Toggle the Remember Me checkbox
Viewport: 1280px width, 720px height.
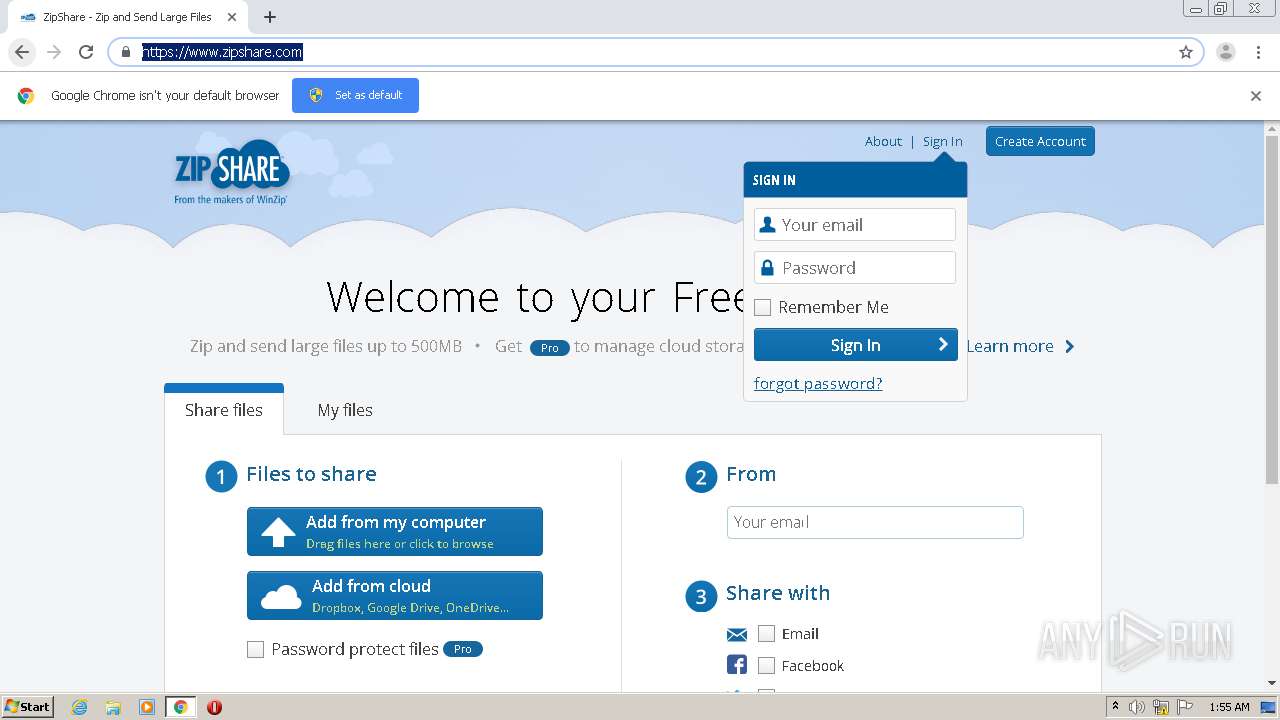[x=763, y=307]
